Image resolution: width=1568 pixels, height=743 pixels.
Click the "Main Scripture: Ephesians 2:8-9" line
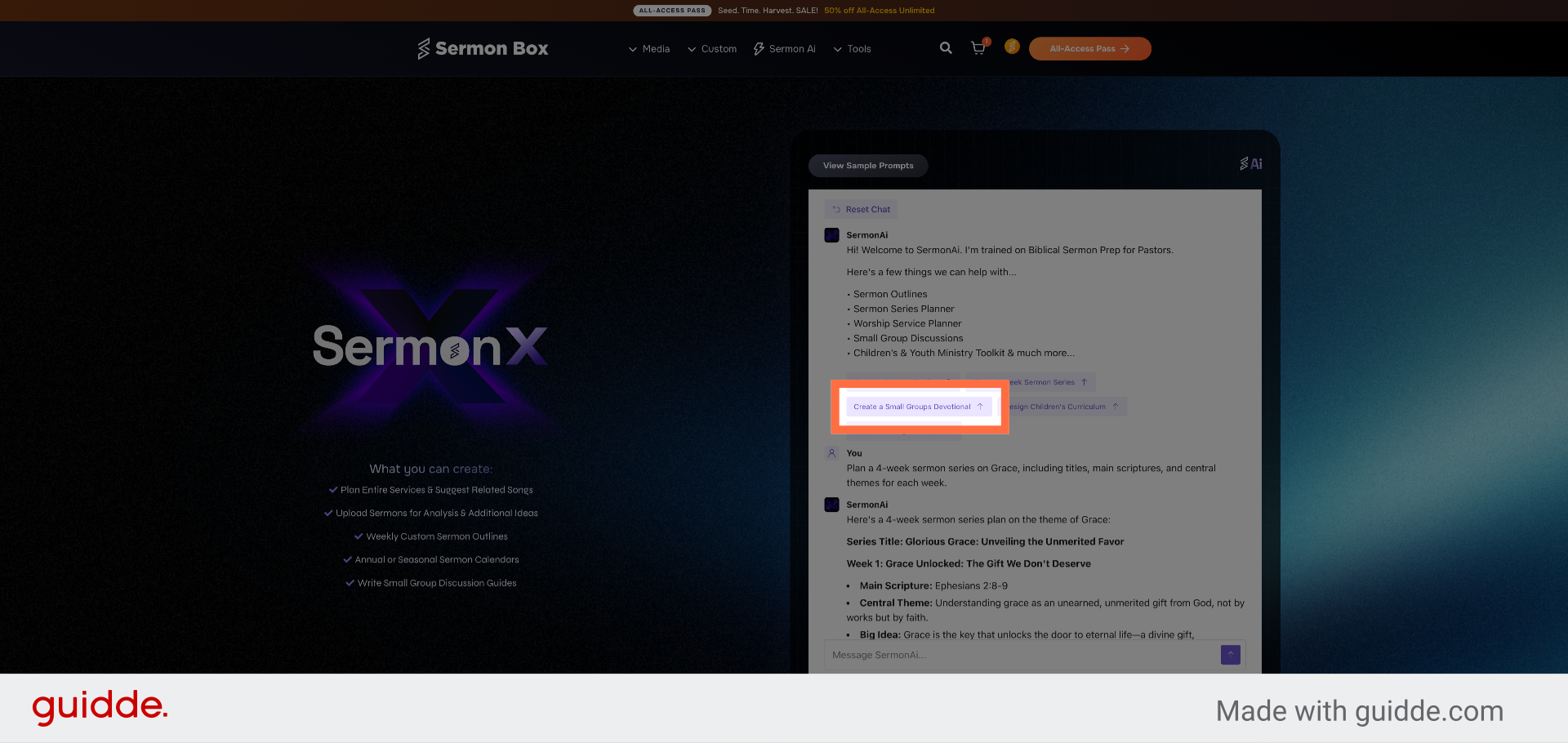click(x=933, y=585)
